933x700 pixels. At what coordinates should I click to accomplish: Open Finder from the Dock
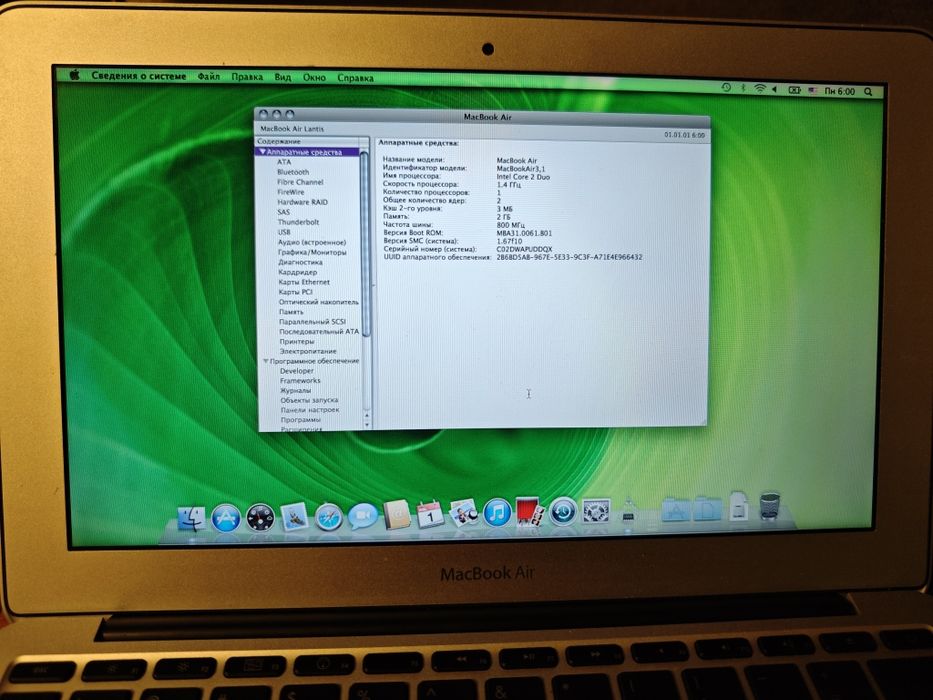(192, 517)
